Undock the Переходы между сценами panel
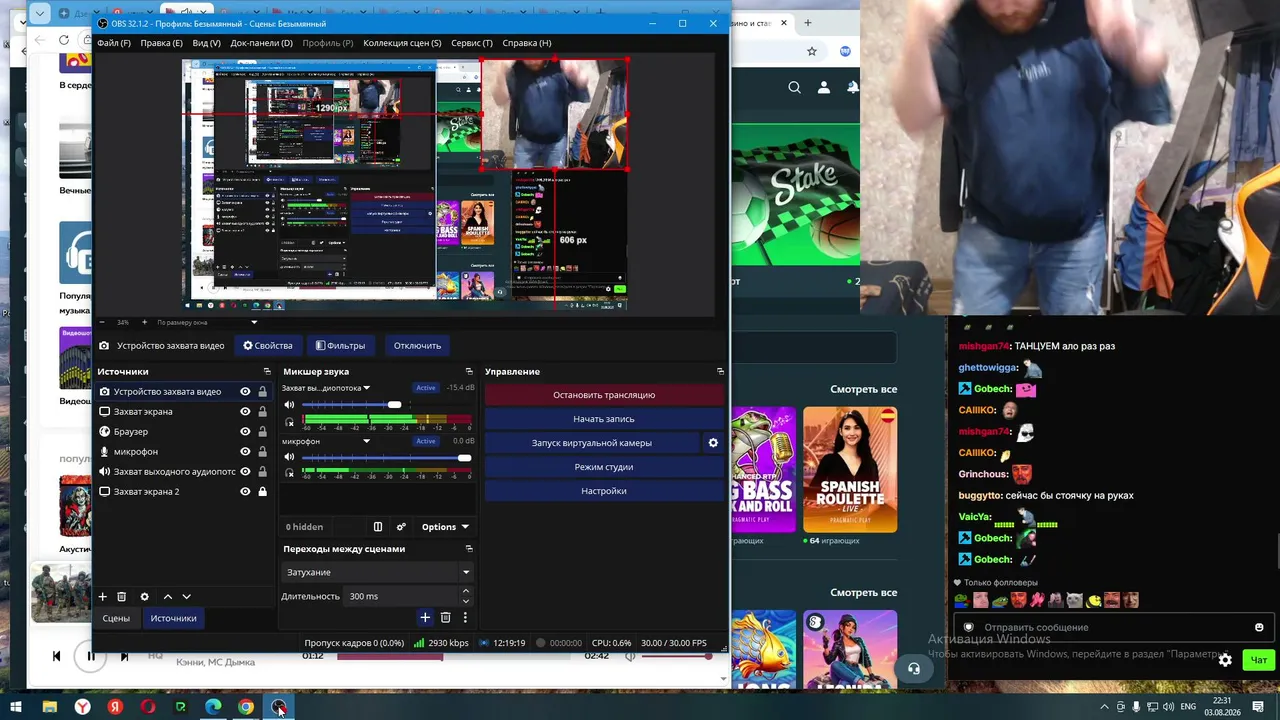 click(469, 549)
